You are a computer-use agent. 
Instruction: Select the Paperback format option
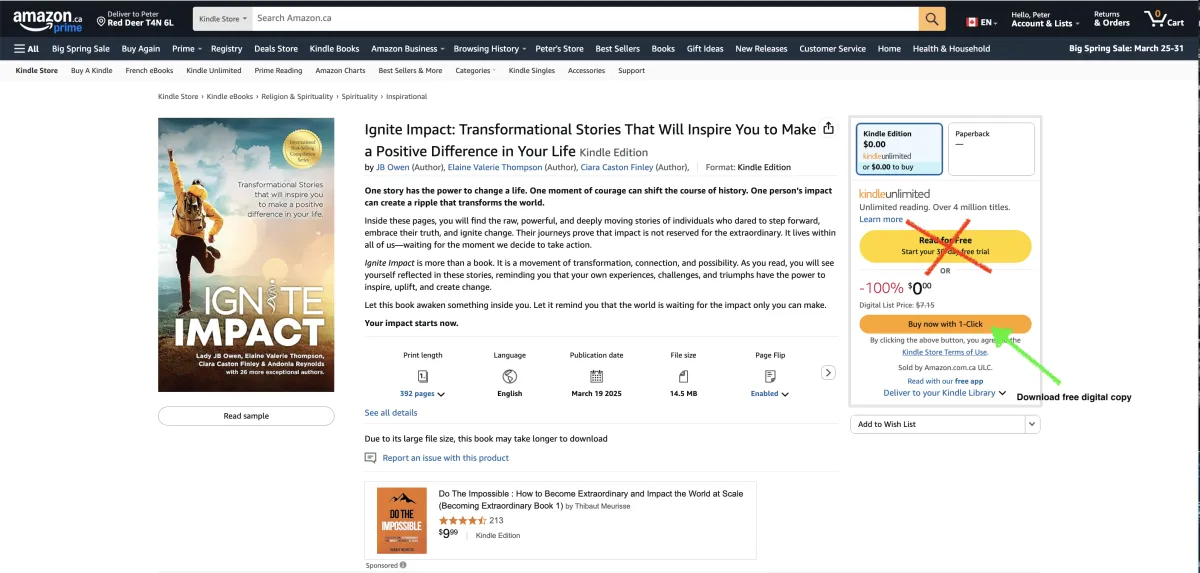991,148
